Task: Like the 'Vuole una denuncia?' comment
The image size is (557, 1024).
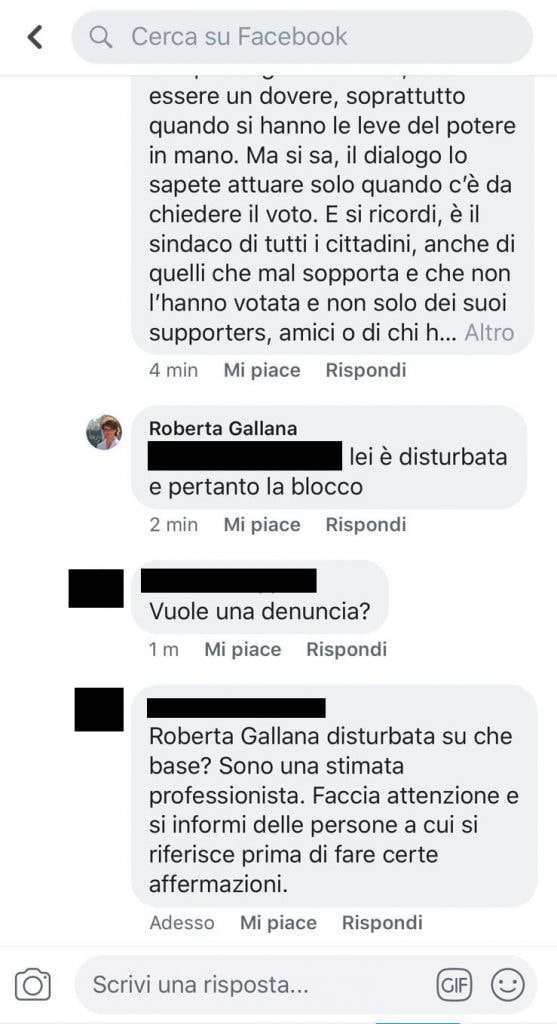Action: point(242,649)
